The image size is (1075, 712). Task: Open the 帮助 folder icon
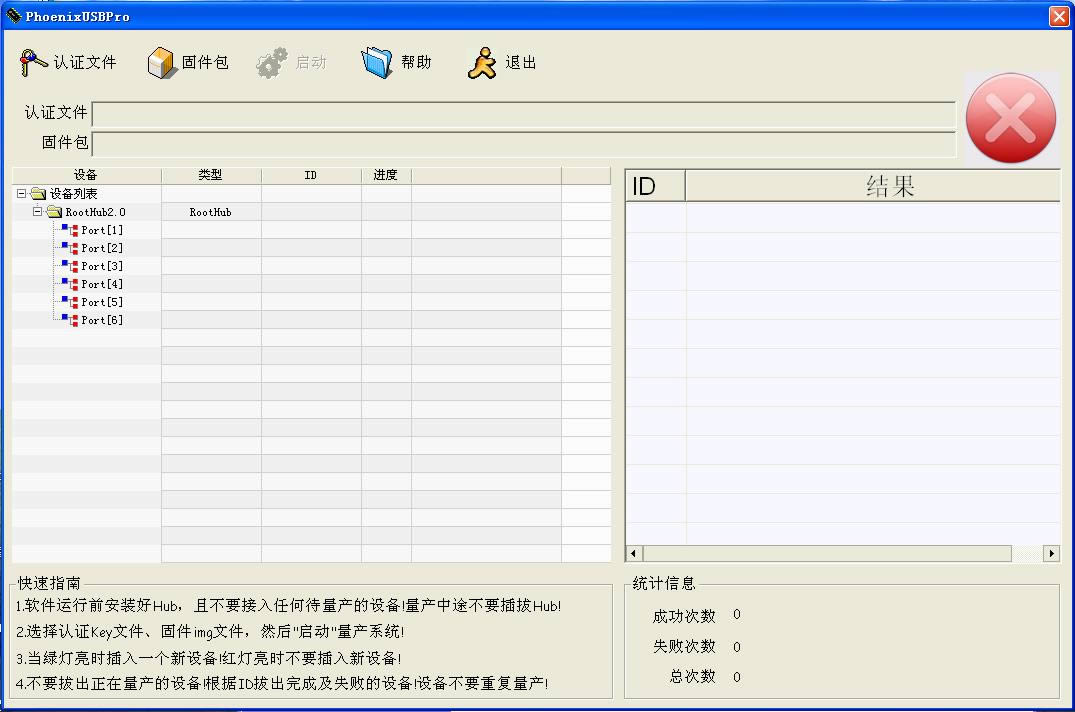376,62
